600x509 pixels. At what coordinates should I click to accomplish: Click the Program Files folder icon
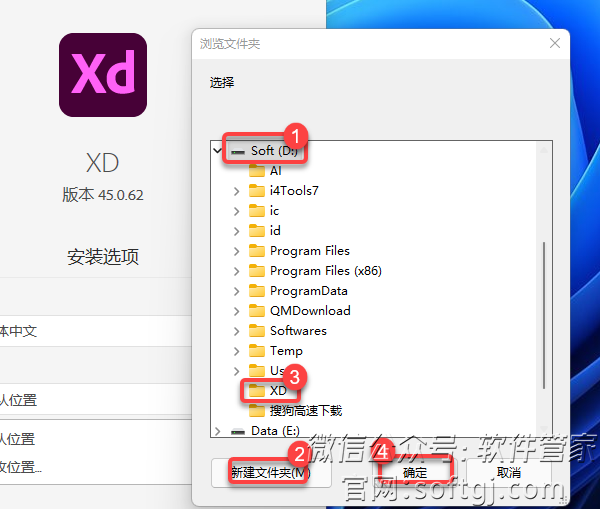click(x=257, y=251)
